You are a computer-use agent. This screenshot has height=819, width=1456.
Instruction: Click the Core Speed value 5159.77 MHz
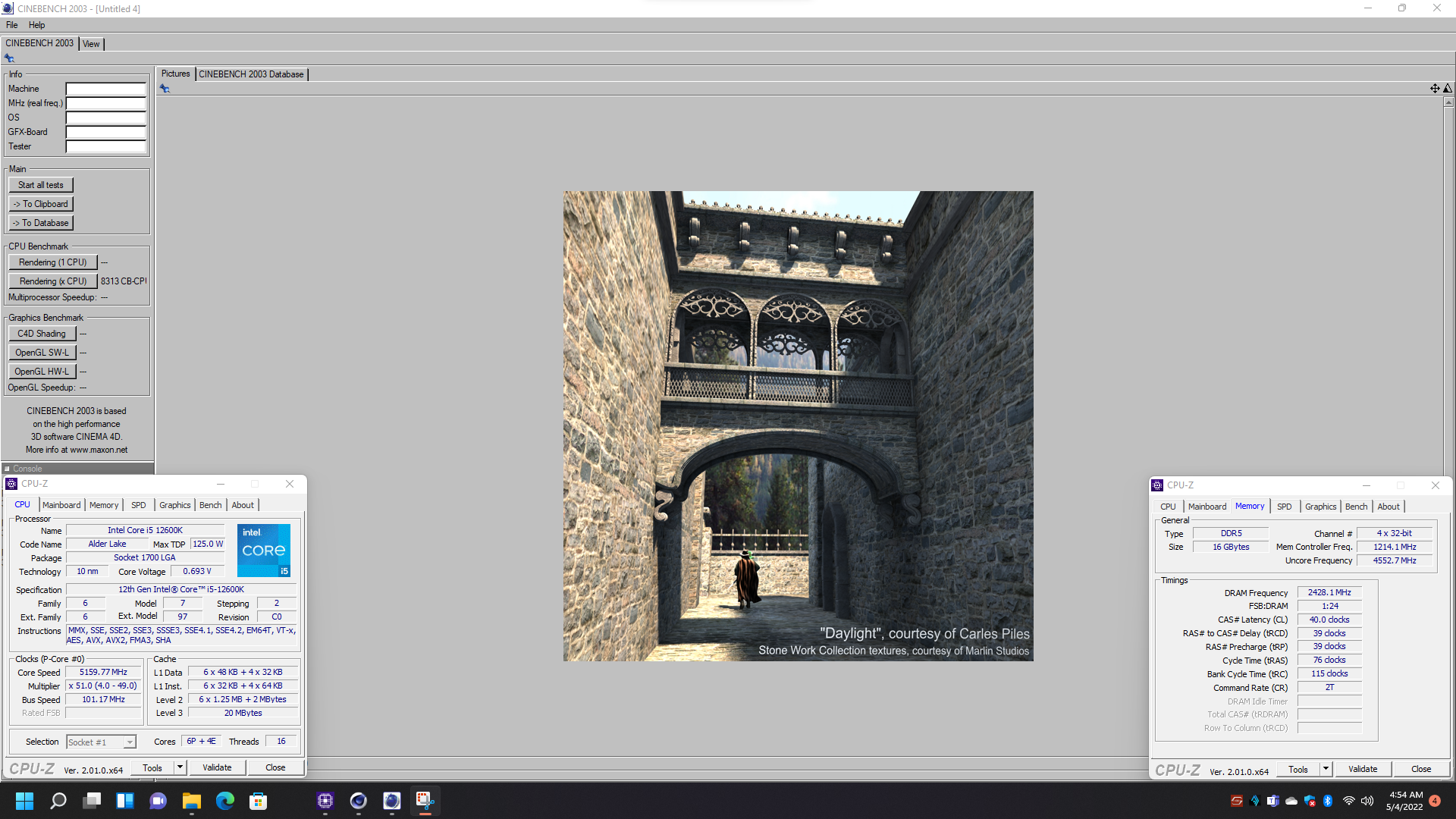(x=103, y=672)
